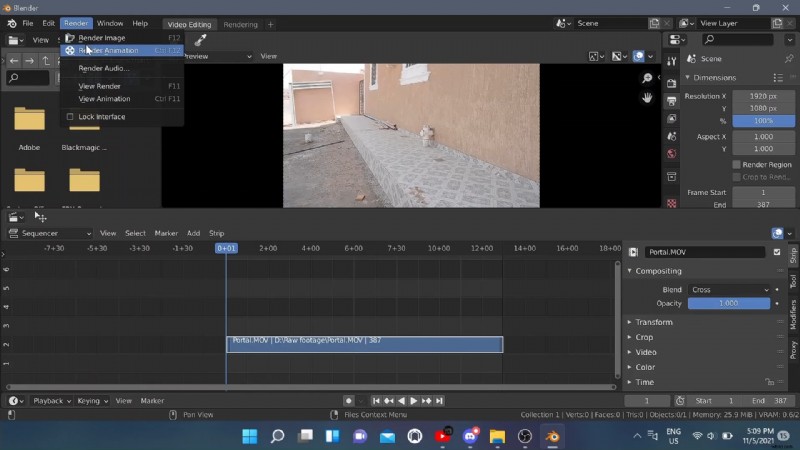Click the Blender logo icon
The width and height of the screenshot is (800, 450).
click(x=11, y=23)
